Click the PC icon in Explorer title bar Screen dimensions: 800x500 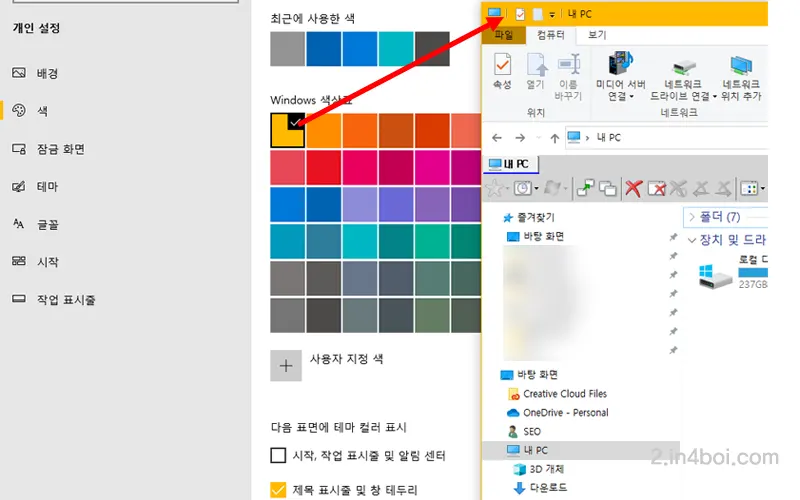coord(494,13)
